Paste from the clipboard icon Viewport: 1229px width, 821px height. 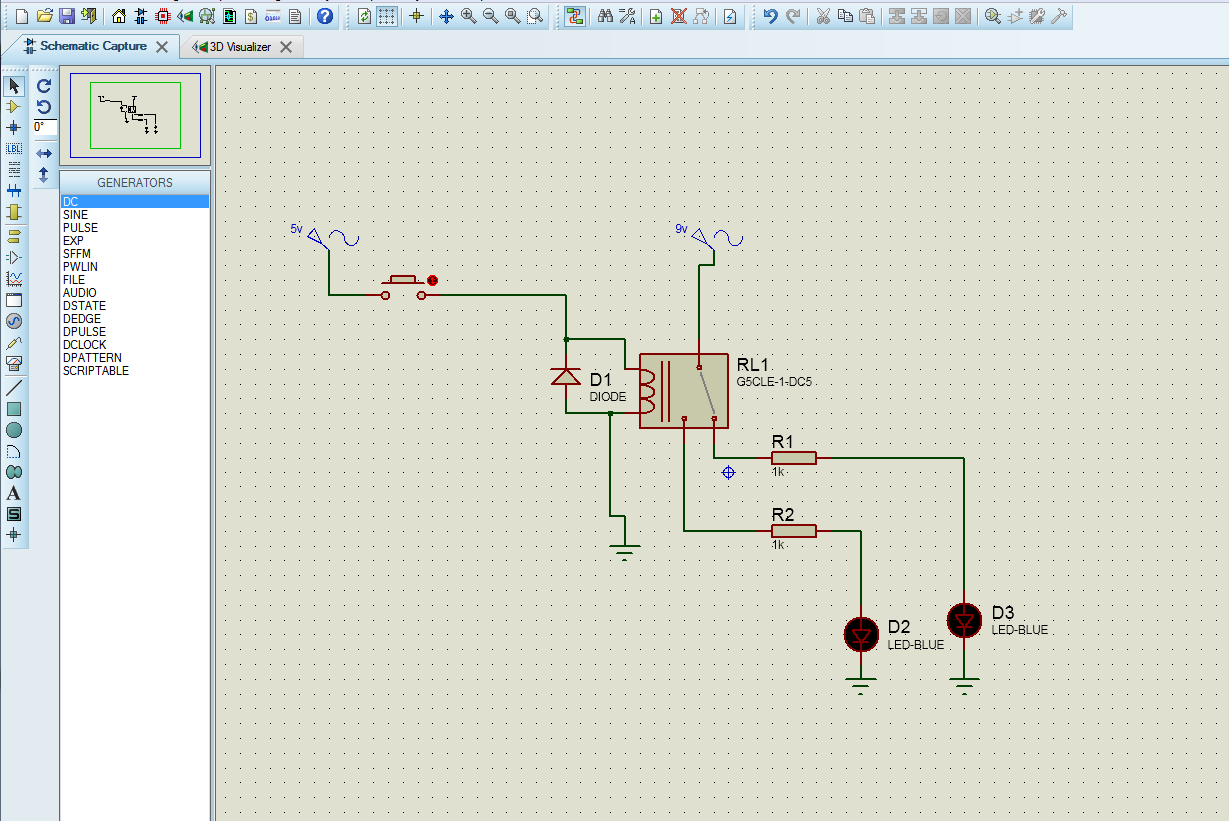point(867,16)
